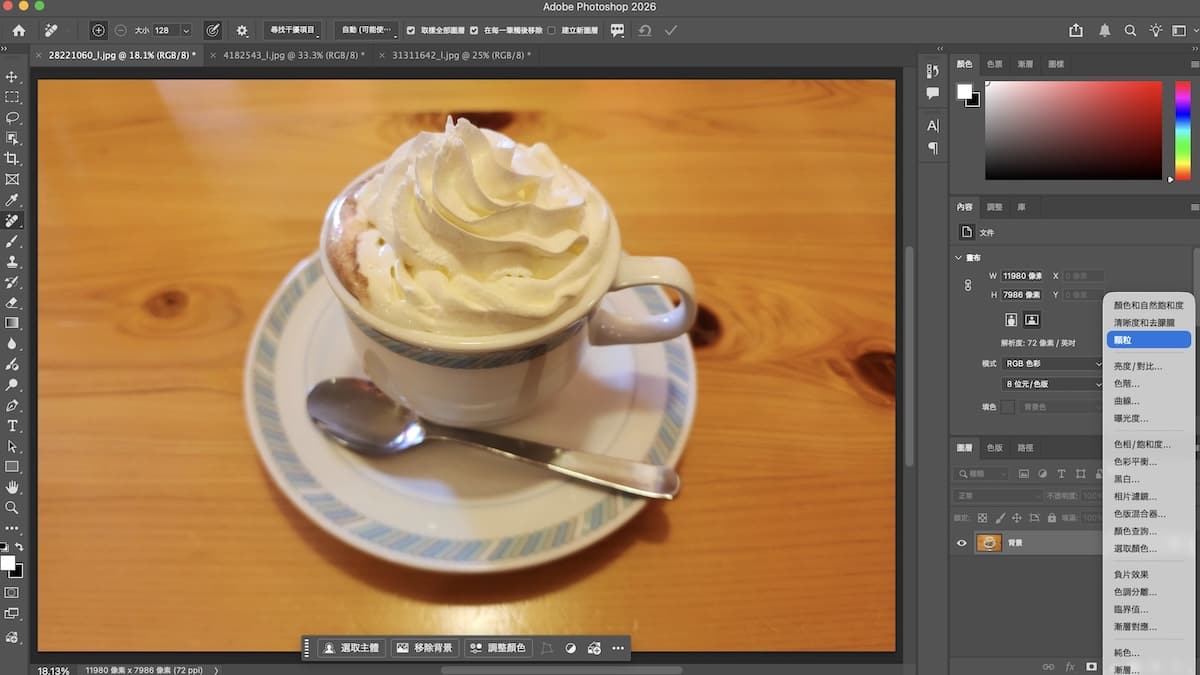Select the Move tool
The image size is (1200, 675).
click(12, 77)
